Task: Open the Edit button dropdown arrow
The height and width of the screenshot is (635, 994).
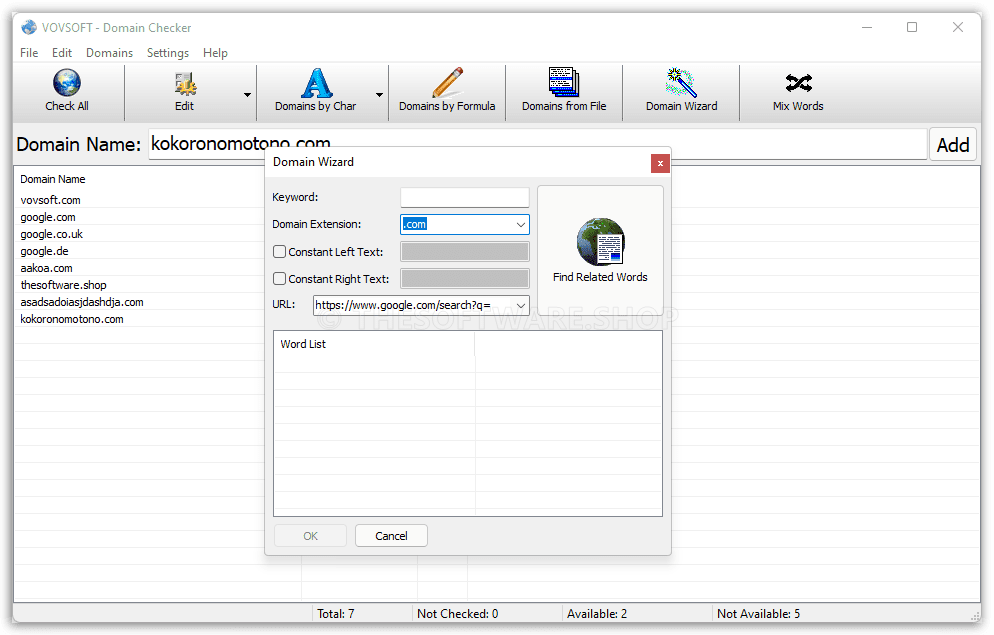Action: (247, 94)
